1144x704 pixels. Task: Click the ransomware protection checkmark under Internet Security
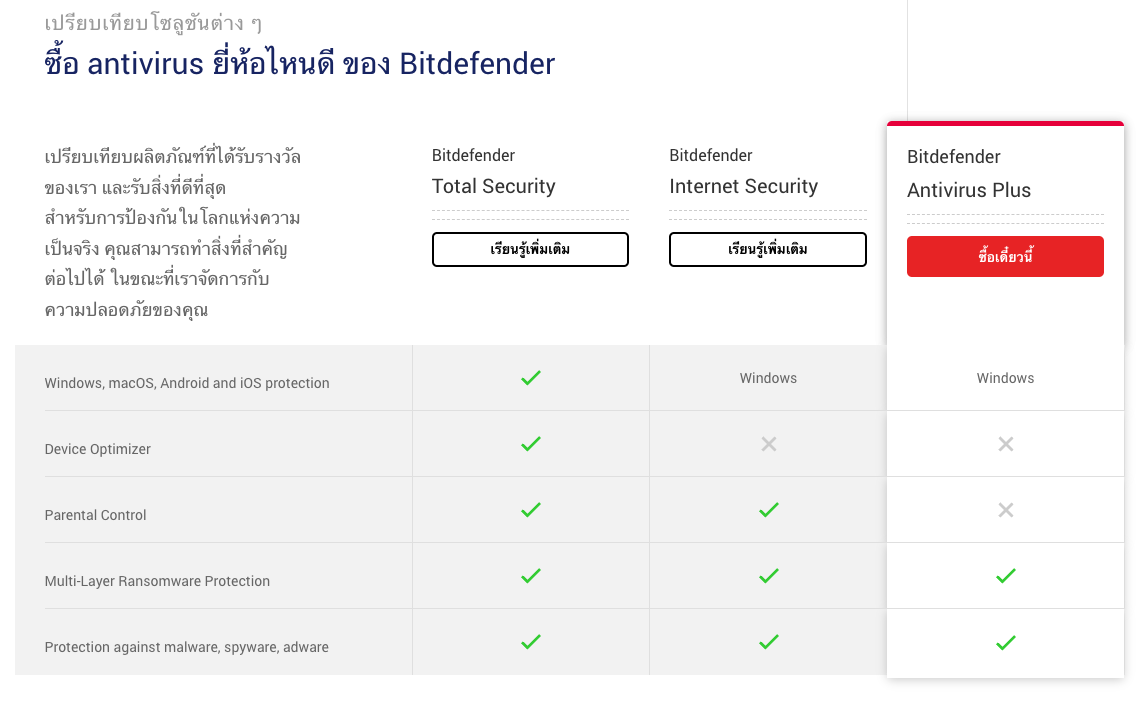tap(768, 575)
